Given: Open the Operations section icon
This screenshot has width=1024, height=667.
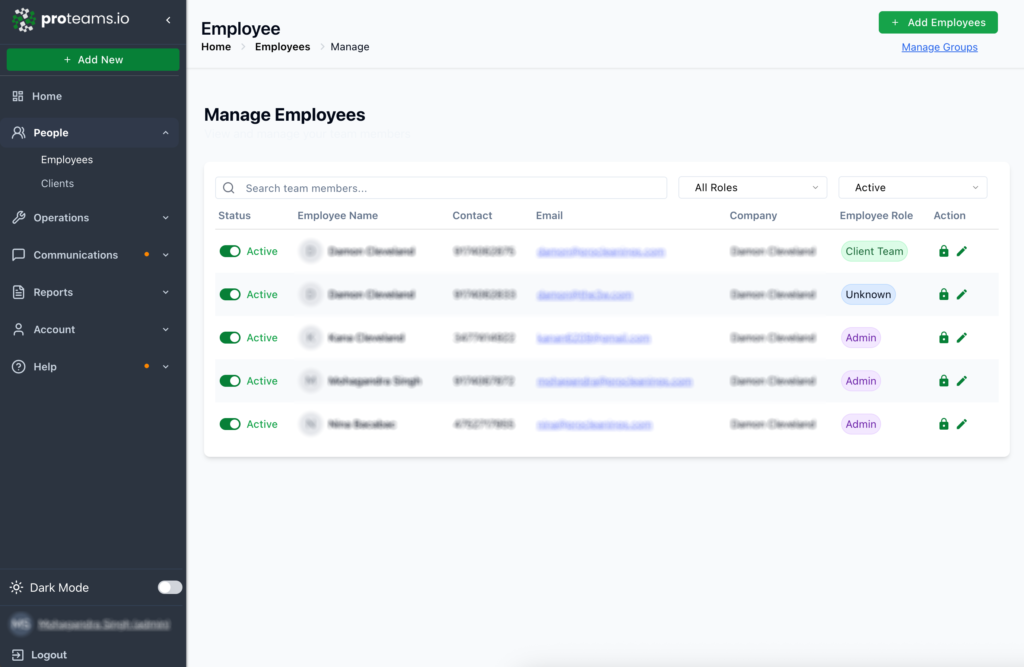Looking at the screenshot, I should click(x=17, y=217).
